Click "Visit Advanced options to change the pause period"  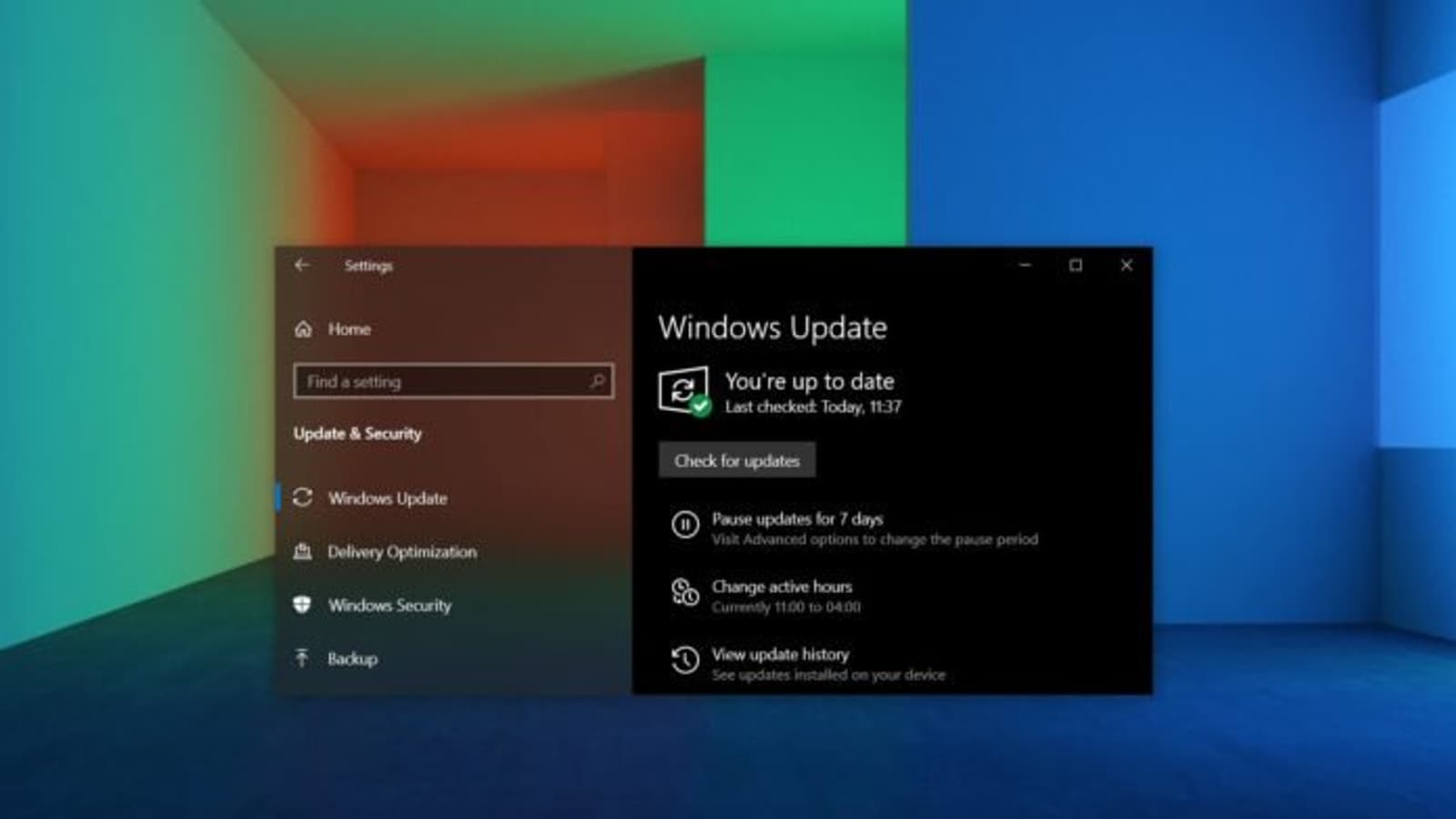(x=875, y=540)
